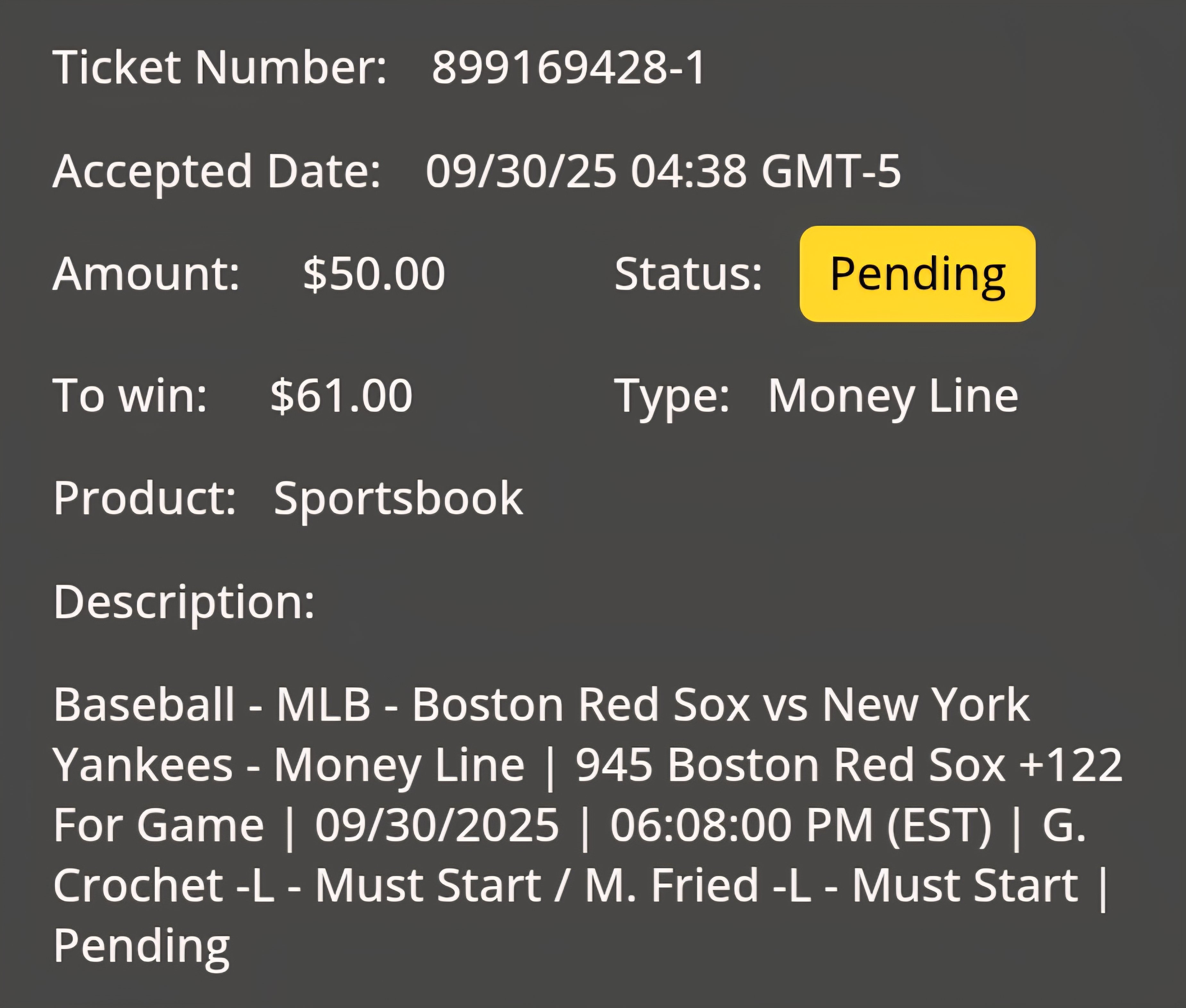Select the ticket number 899169428-1

pos(569,67)
